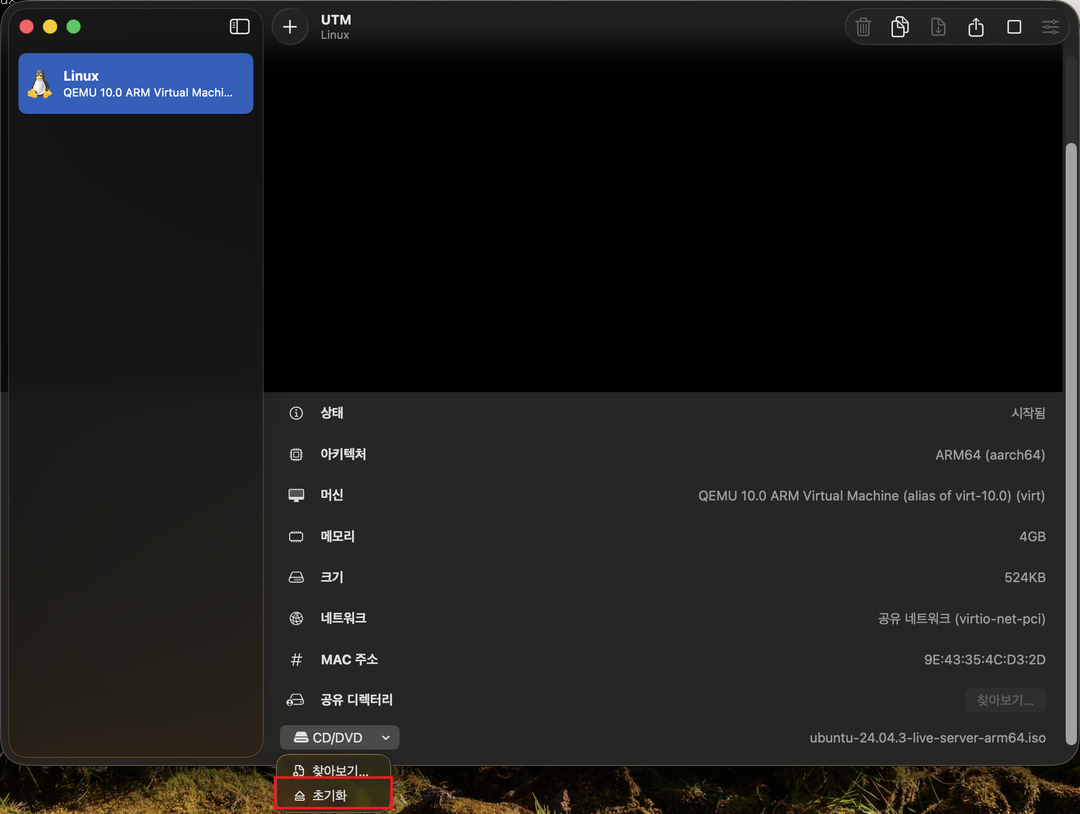Click the plus button to create a VM

pyautogui.click(x=290, y=27)
